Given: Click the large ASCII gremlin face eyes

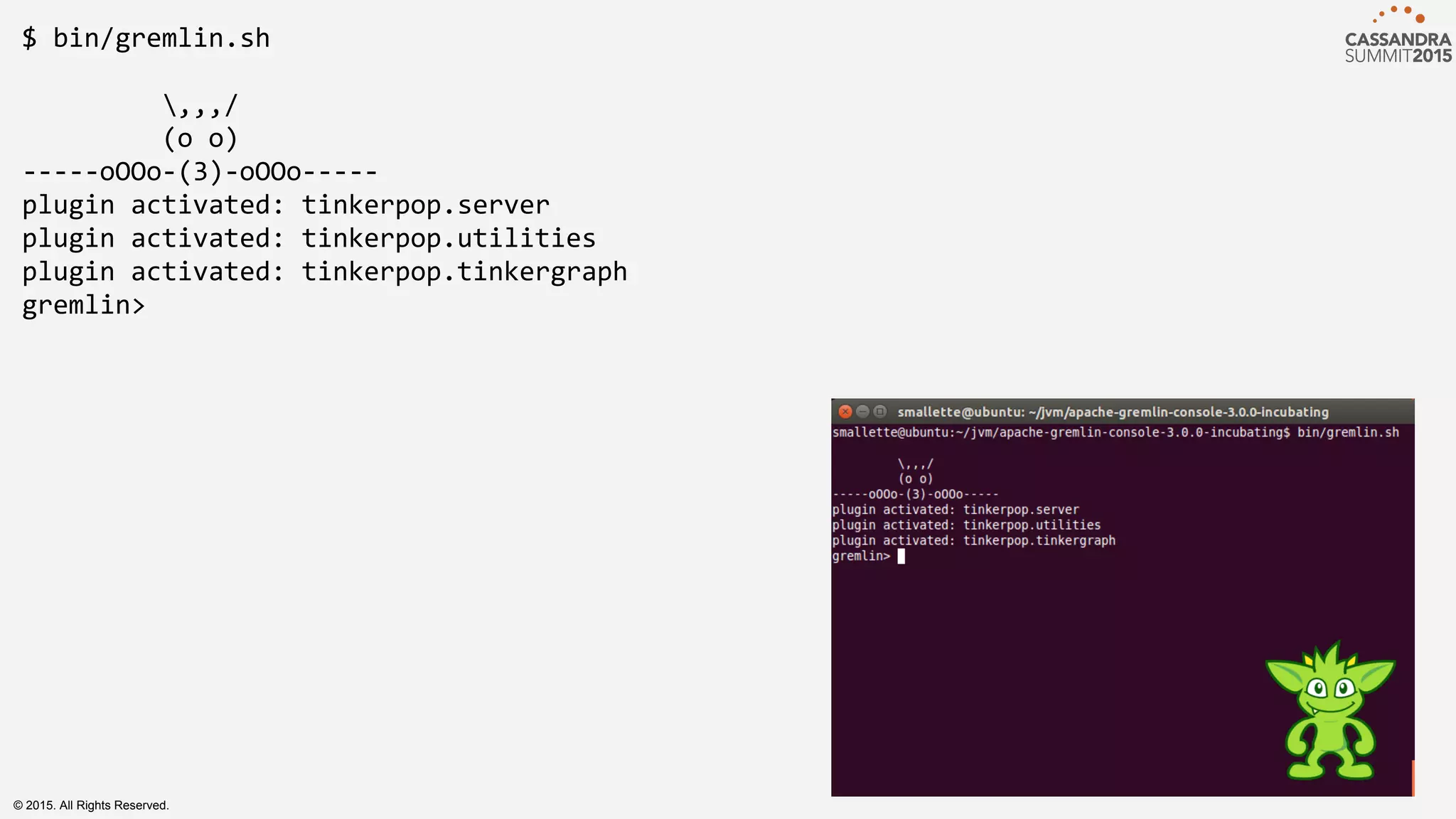Looking at the screenshot, I should tap(200, 139).
